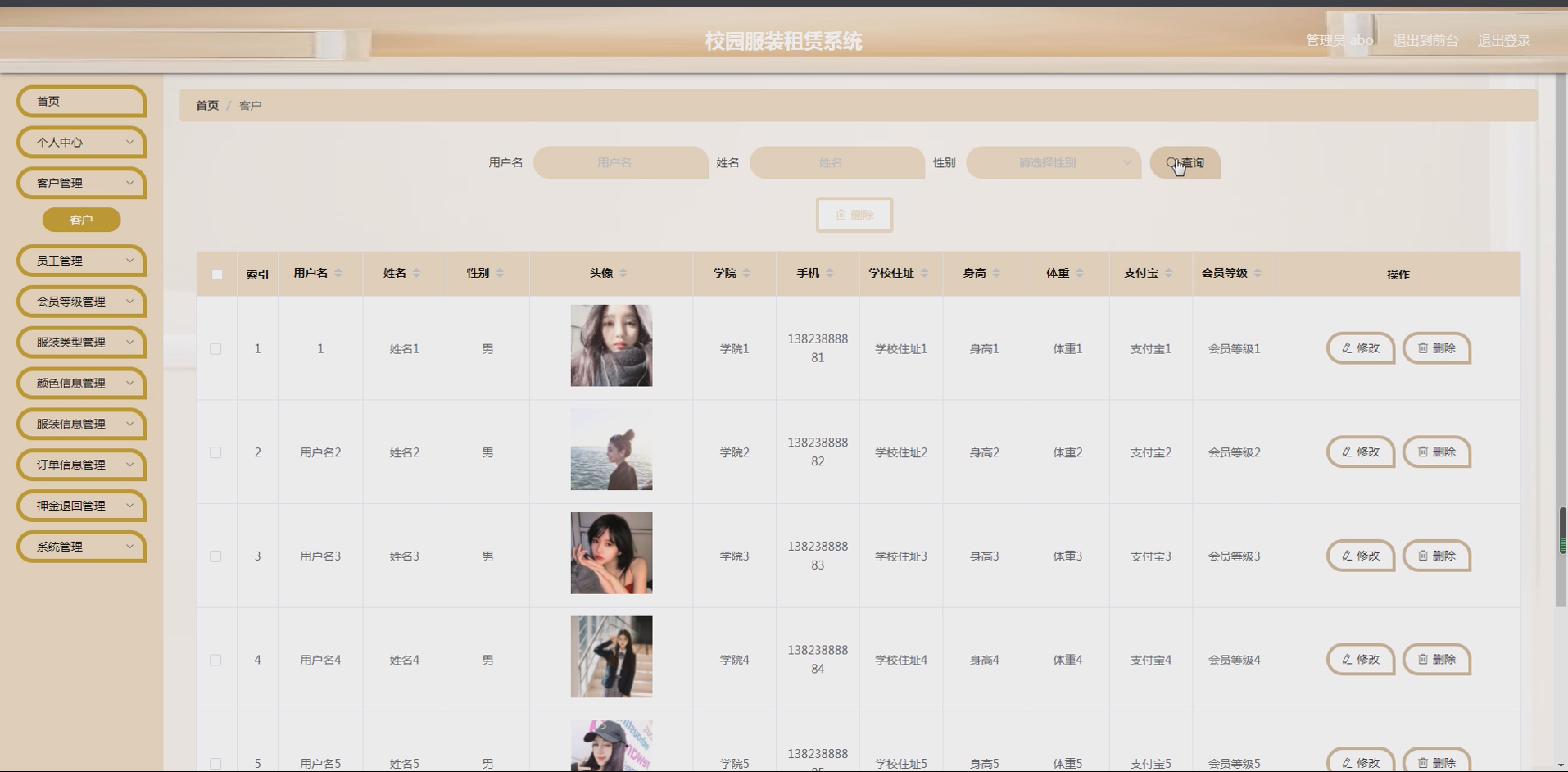Check the checkbox for row 用户名4

pos(215,660)
